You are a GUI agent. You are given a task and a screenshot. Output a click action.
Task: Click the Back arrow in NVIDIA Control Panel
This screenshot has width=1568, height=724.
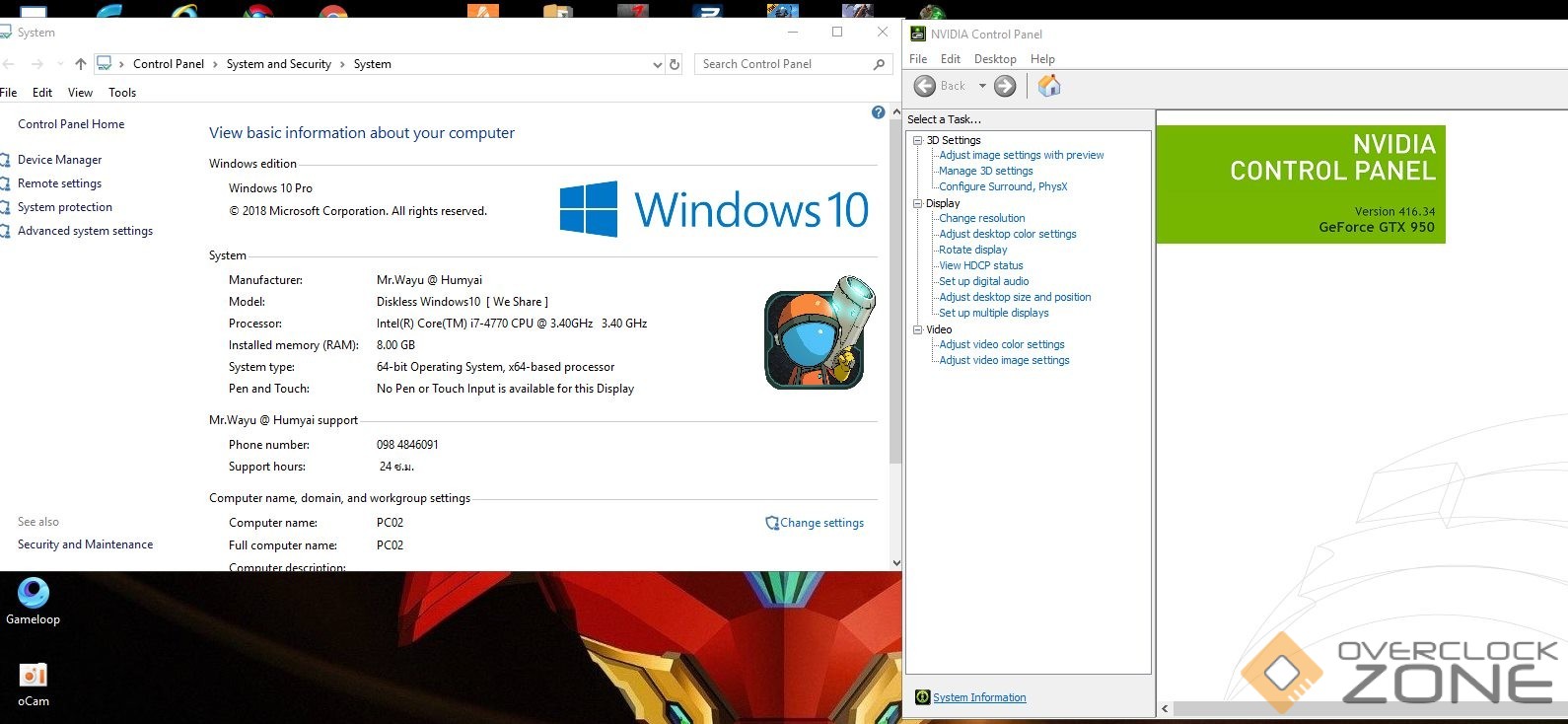pos(925,86)
